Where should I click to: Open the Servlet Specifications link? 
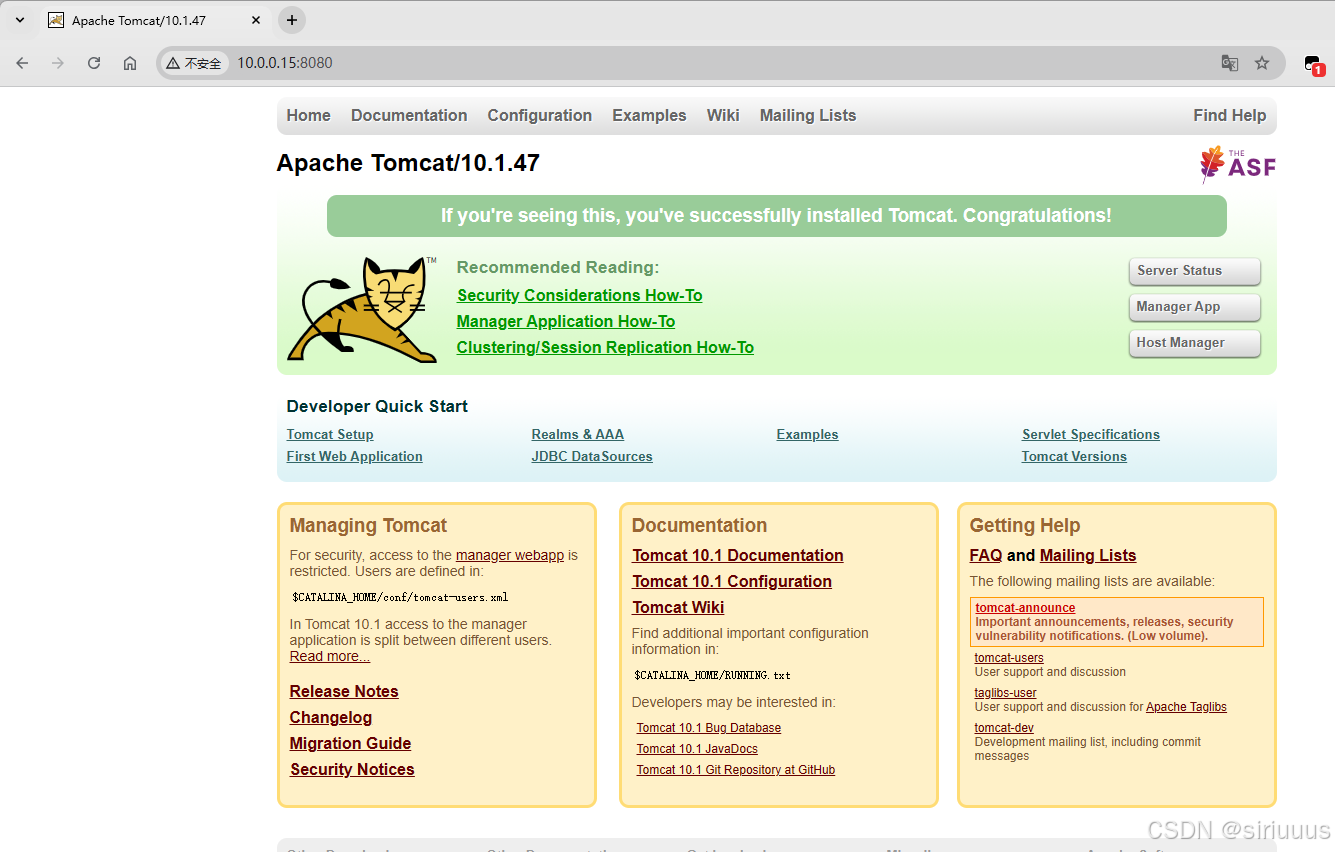[x=1091, y=434]
